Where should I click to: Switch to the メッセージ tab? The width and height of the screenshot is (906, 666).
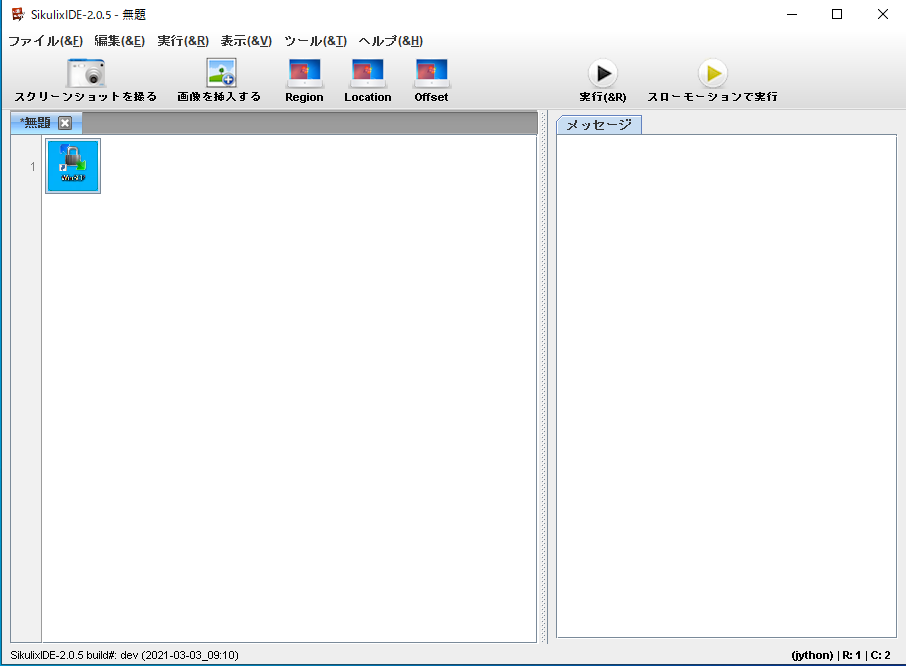[x=598, y=125]
